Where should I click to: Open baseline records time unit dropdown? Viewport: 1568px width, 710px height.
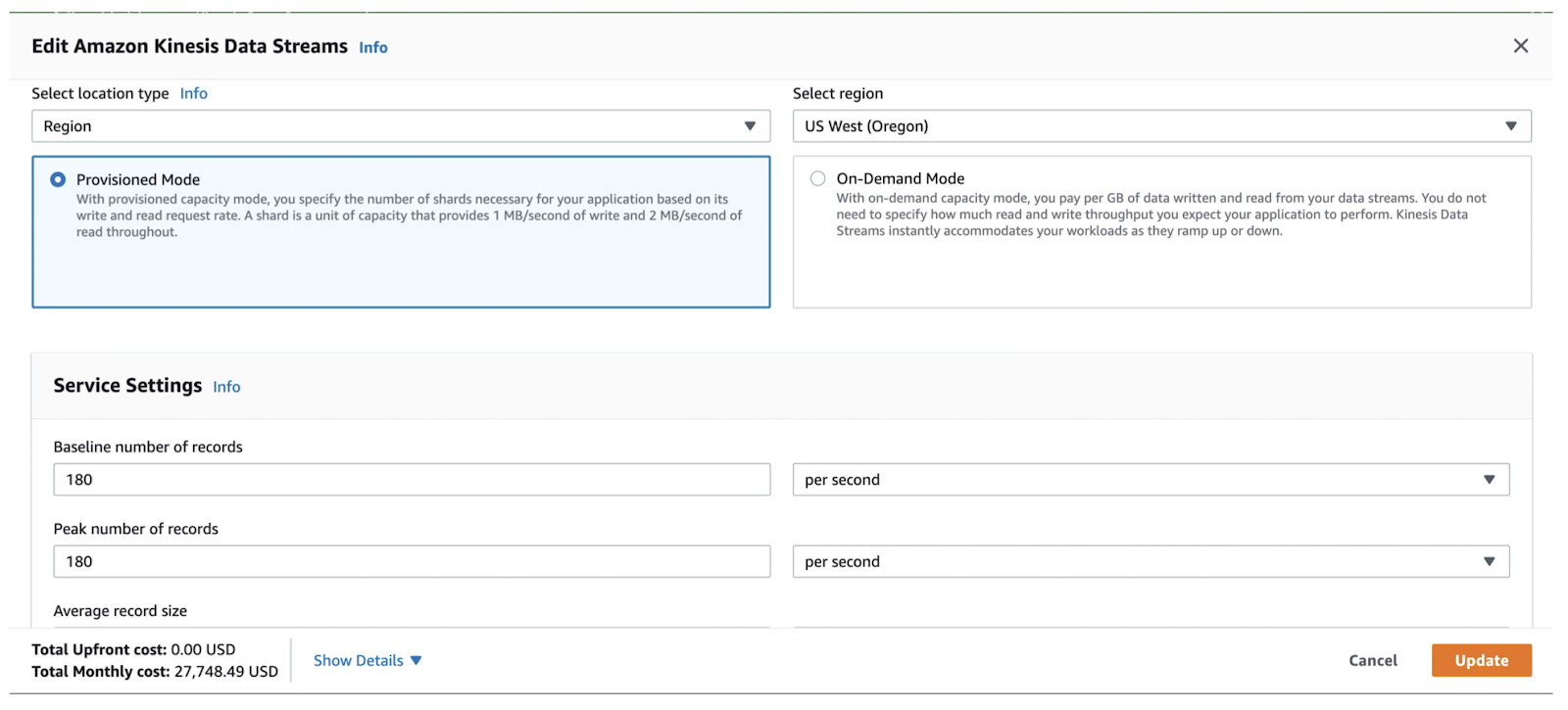pos(1150,480)
